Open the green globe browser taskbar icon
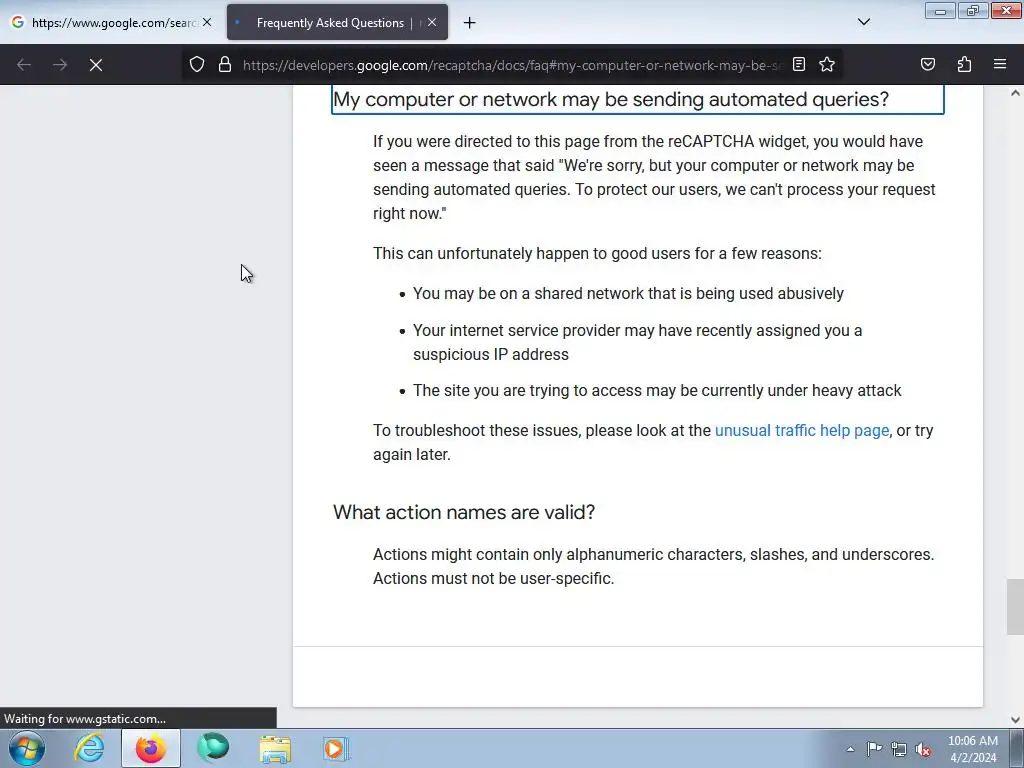Screen dimensions: 1024x768 [x=213, y=748]
